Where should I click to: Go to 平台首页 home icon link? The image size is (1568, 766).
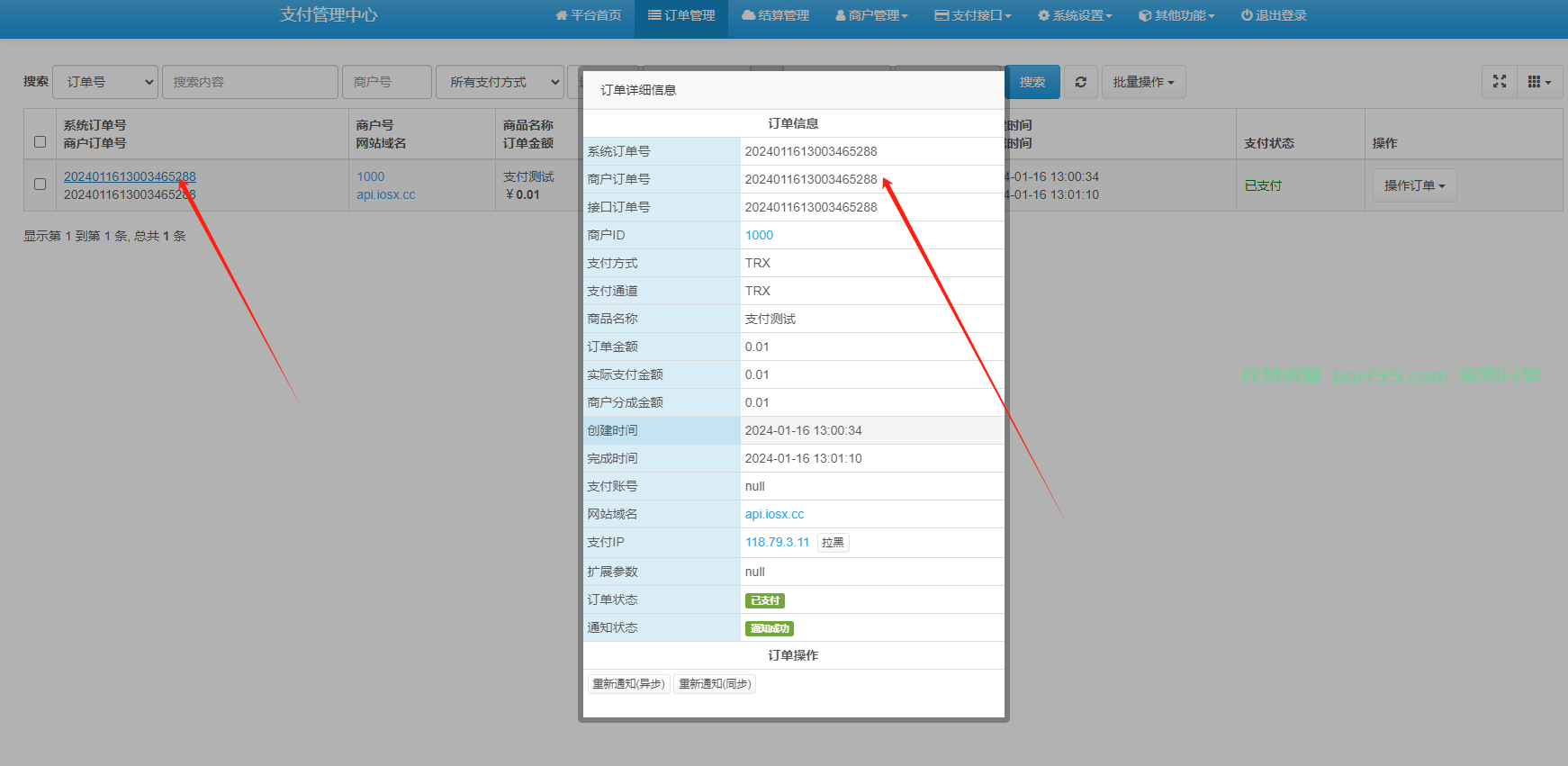coord(589,15)
